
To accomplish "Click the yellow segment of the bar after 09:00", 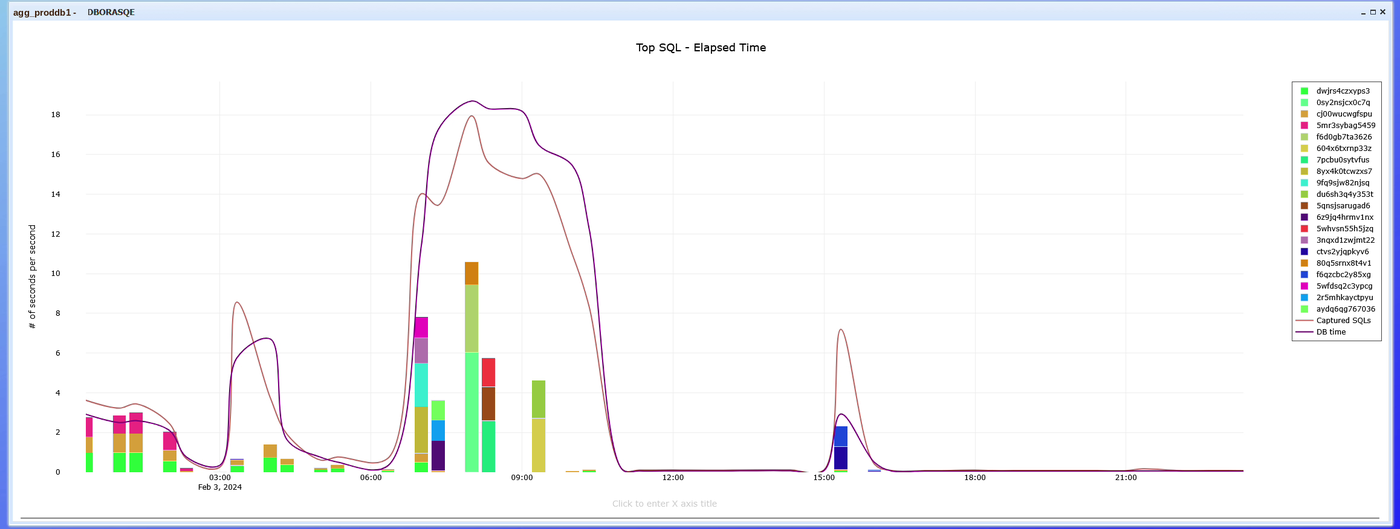I will pos(538,445).
